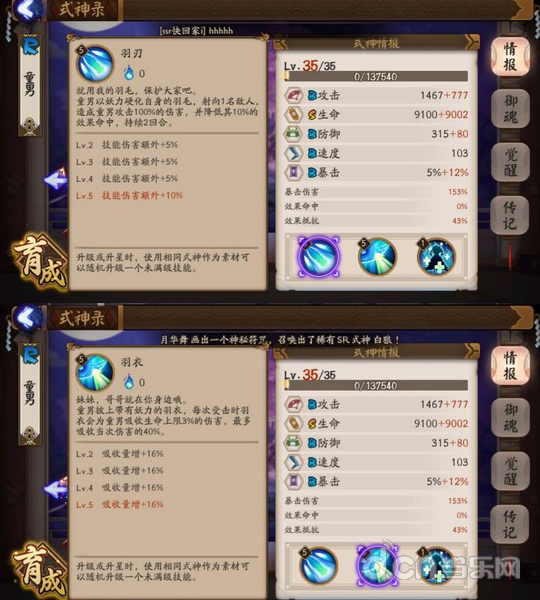The height and width of the screenshot is (600, 540).
Task: Open the 御魂 tab in top screen
Action: [x=510, y=109]
